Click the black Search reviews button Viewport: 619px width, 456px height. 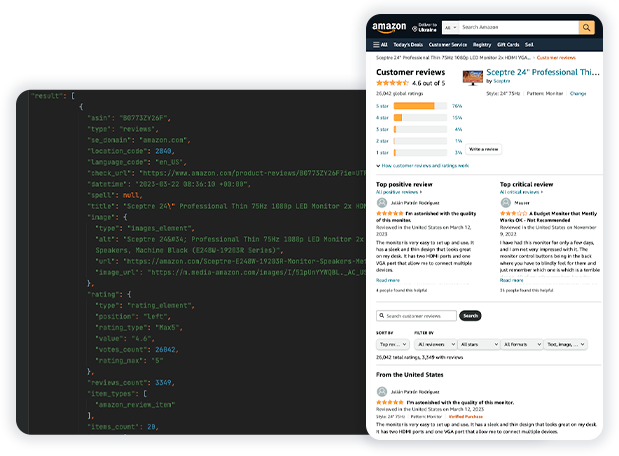pos(471,316)
